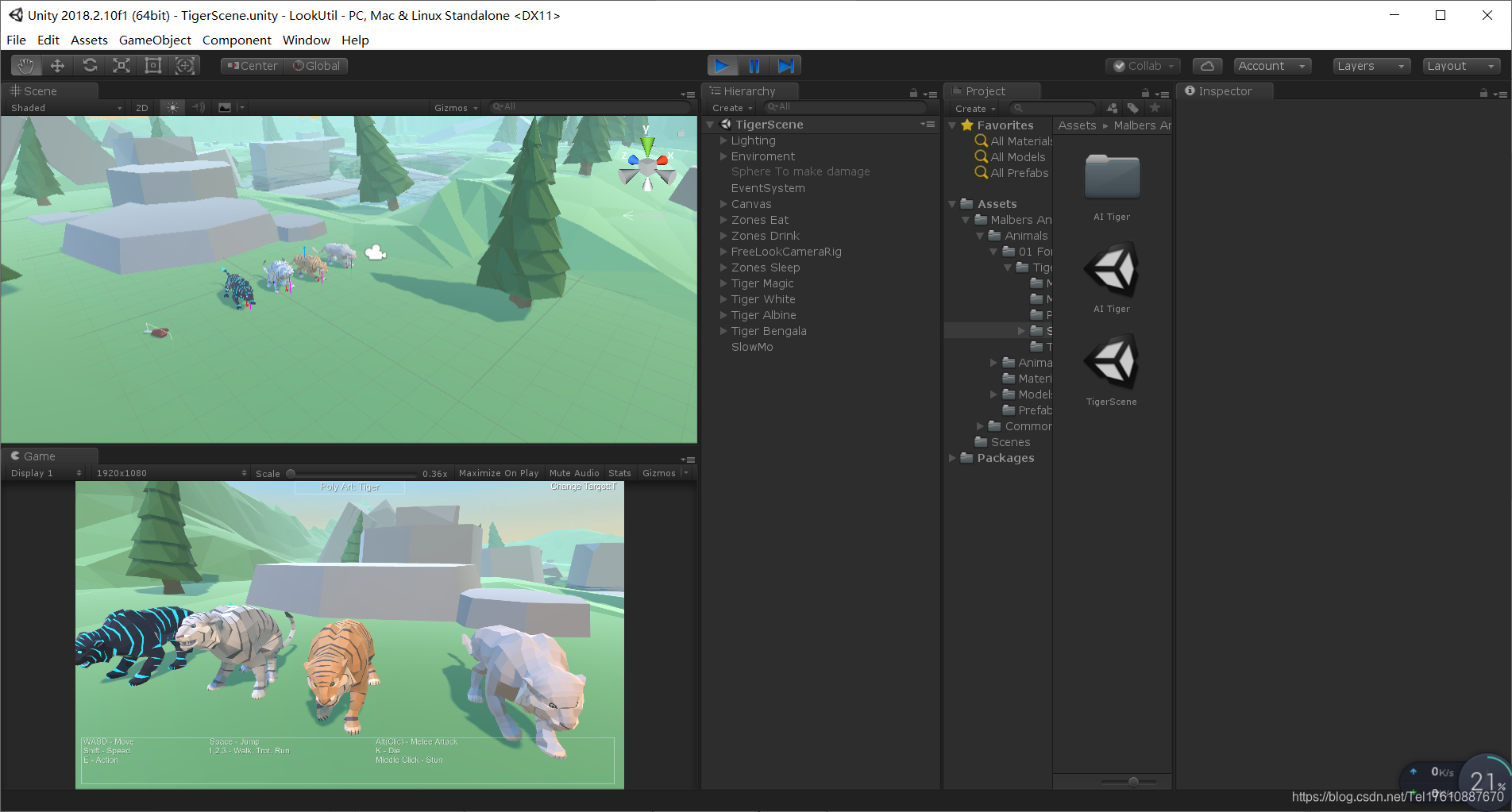Search by label tag icon in Project
Image resolution: width=1512 pixels, height=812 pixels.
(1133, 108)
